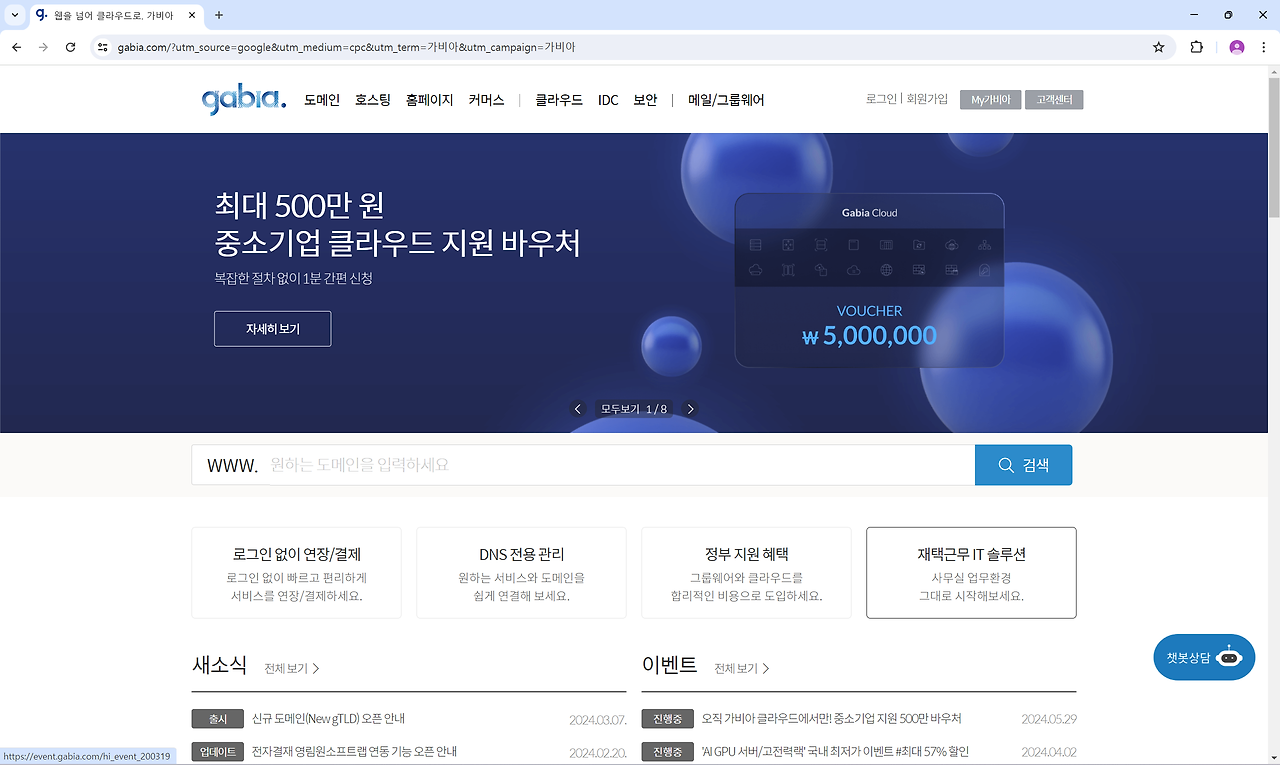The height and width of the screenshot is (765, 1280).
Task: Reload the page
Action: pos(70,47)
